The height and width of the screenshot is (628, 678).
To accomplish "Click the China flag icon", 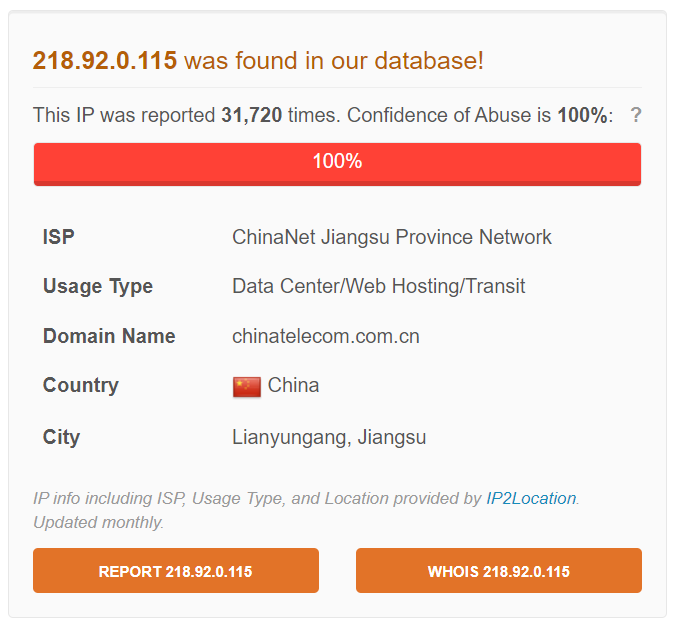I will (247, 386).
